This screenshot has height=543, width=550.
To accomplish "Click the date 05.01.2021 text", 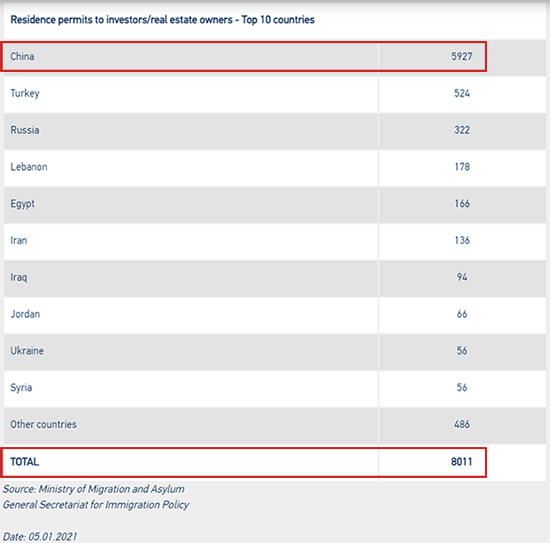I will 40,537.
